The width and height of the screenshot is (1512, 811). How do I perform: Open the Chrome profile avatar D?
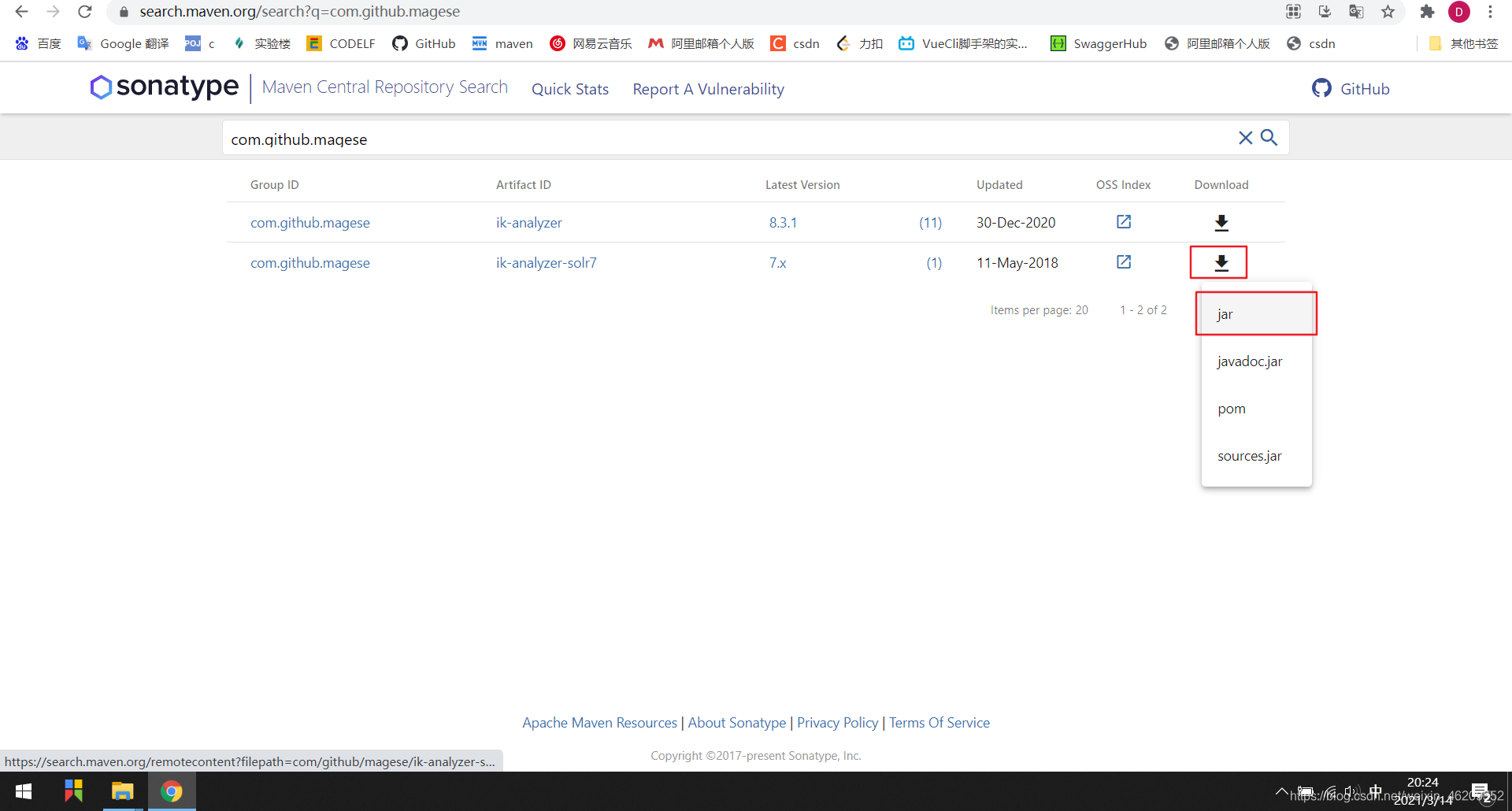pyautogui.click(x=1458, y=12)
